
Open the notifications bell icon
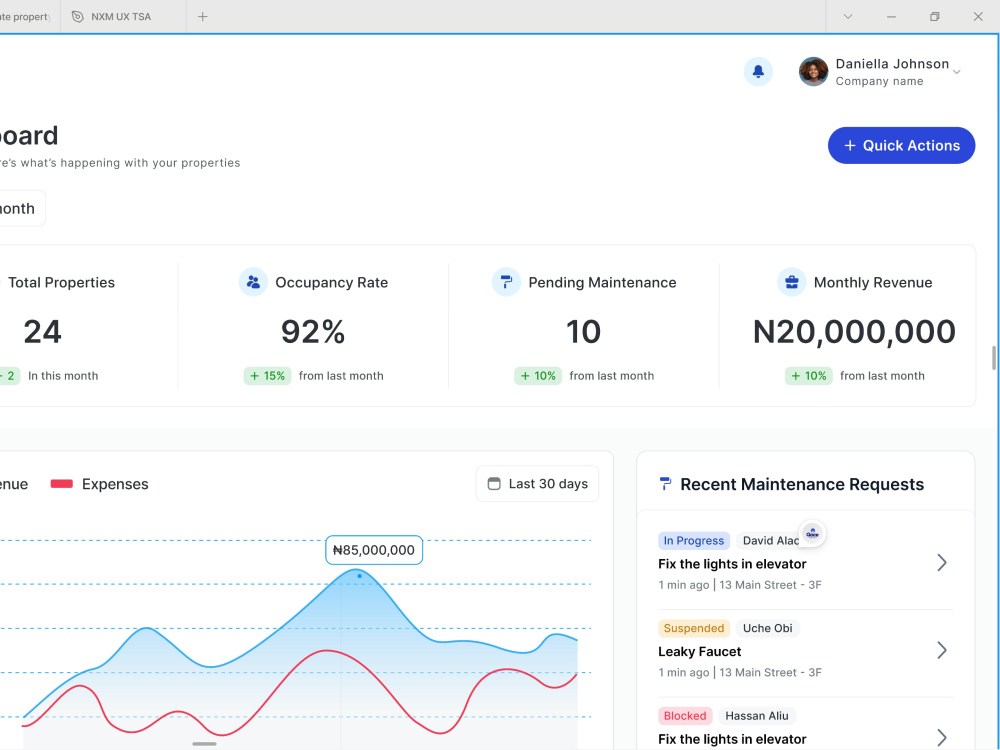[x=758, y=71]
